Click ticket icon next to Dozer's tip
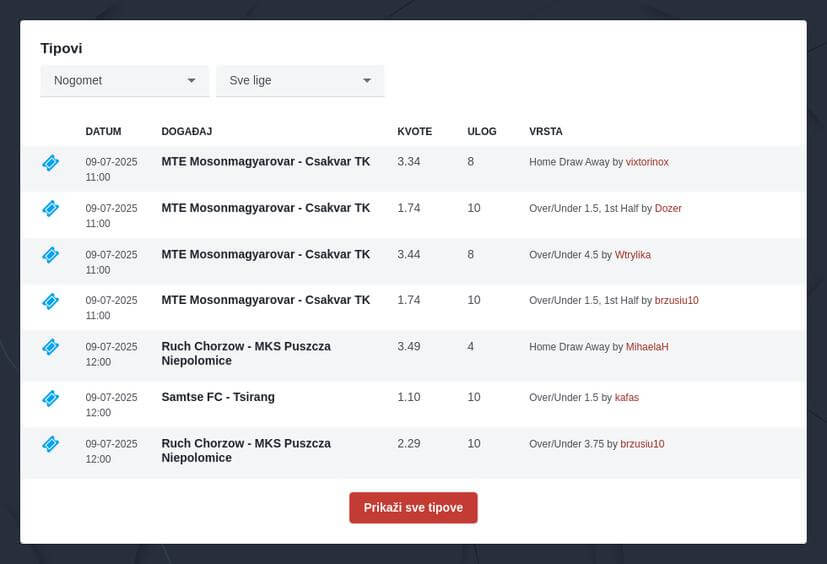 click(51, 208)
